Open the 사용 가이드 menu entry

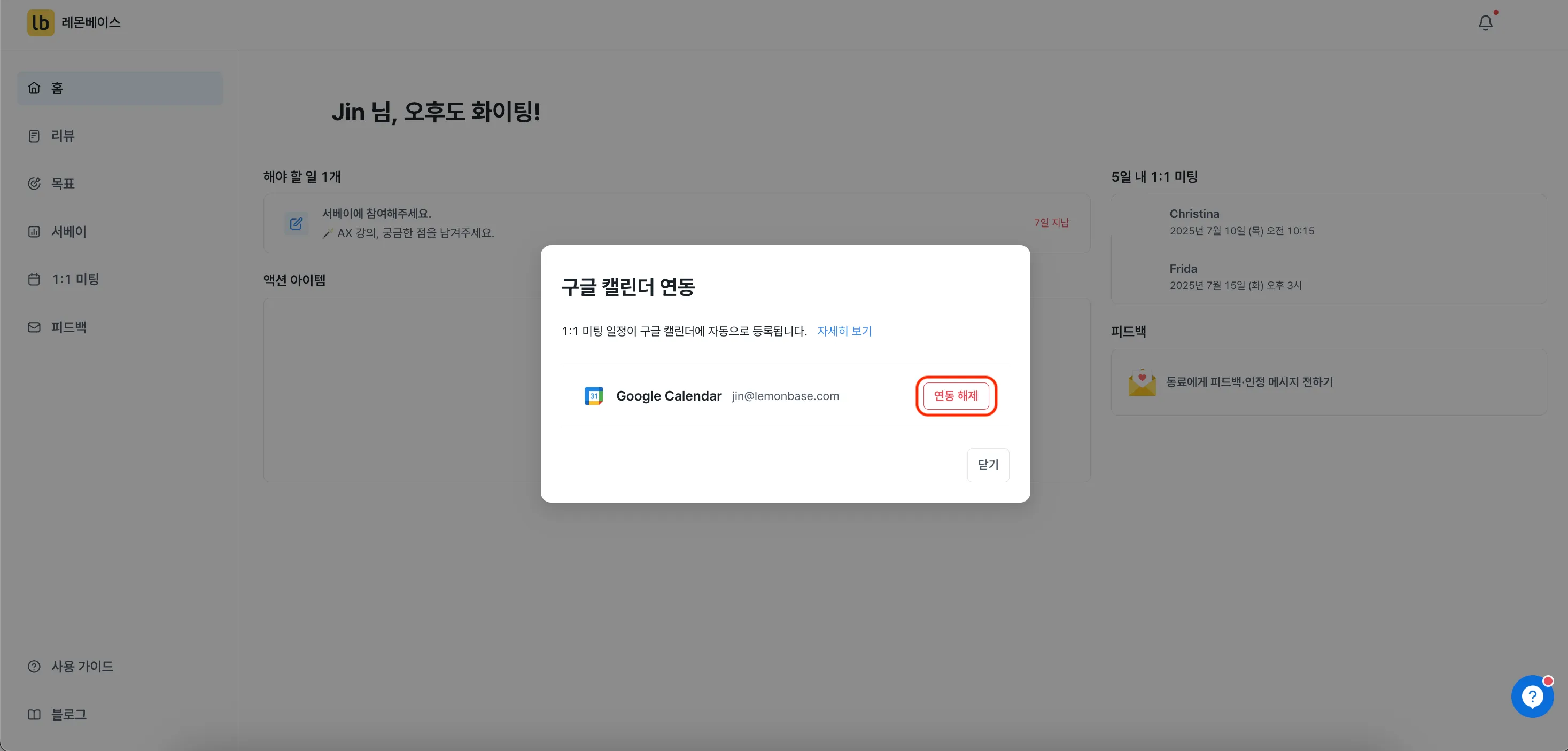point(82,667)
